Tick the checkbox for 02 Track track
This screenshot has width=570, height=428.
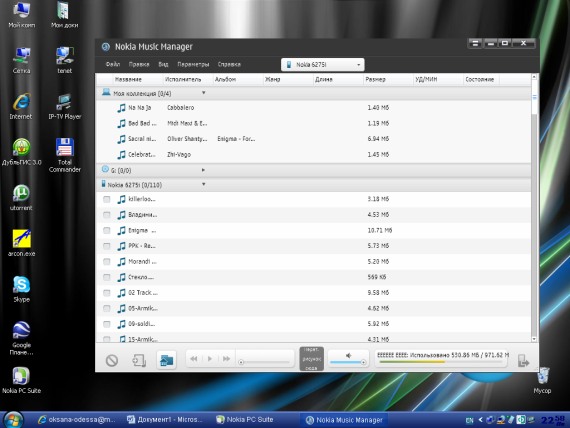[107, 293]
